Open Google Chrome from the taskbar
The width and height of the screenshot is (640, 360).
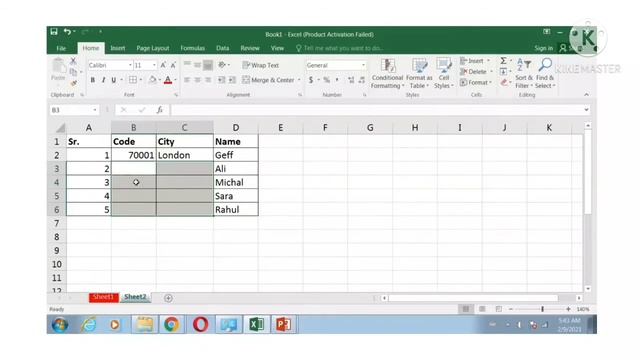coord(172,324)
